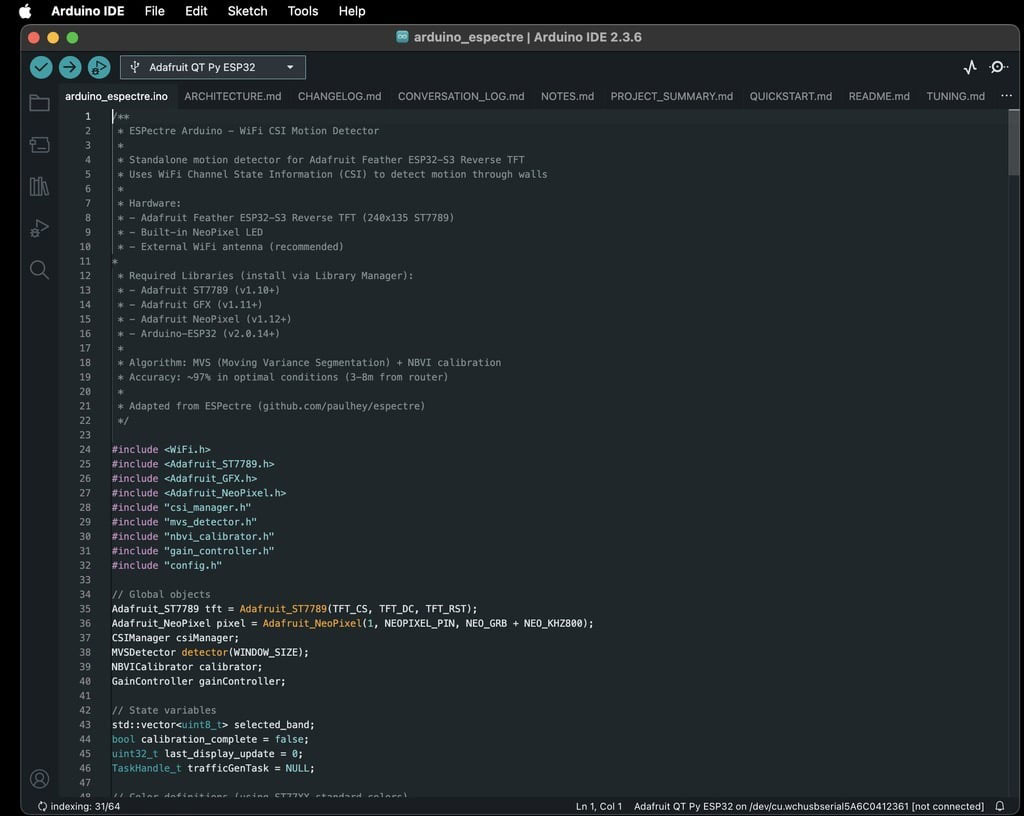The image size is (1024, 816).
Task: Click 'GainController gainController;' code line
Action: [199, 681]
